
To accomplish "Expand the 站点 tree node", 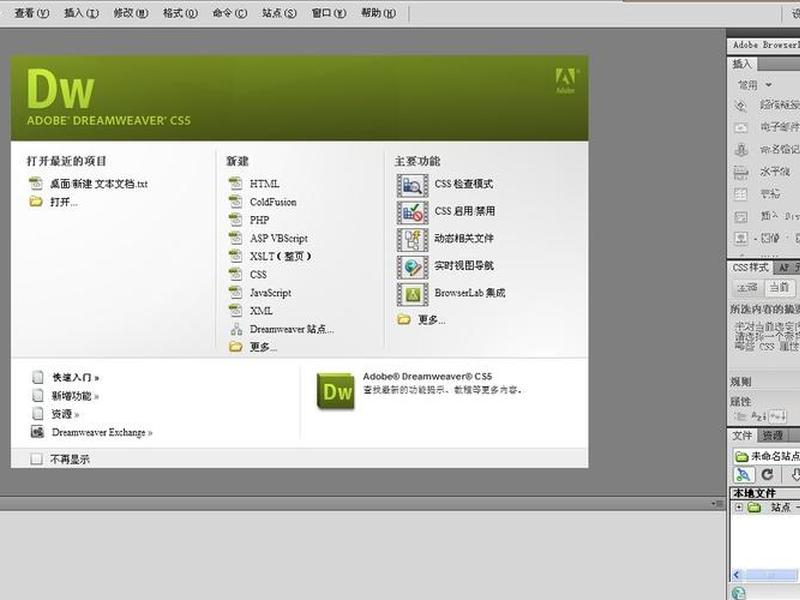I will click(x=738, y=507).
